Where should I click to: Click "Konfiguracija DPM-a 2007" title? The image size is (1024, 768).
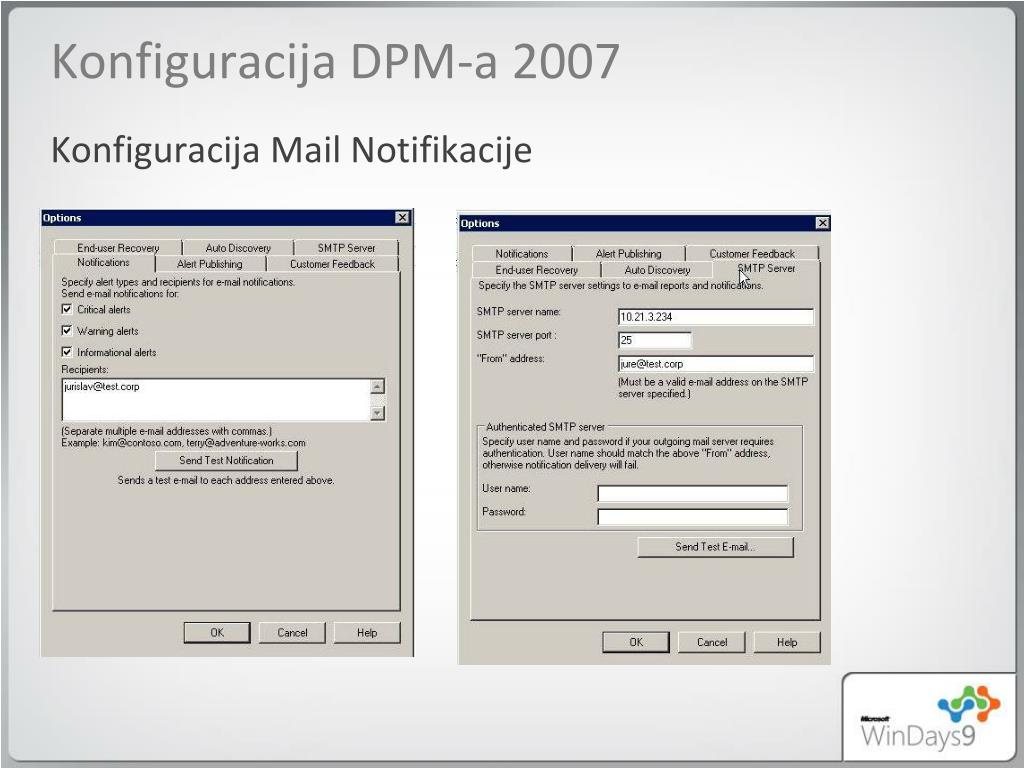[x=335, y=62]
